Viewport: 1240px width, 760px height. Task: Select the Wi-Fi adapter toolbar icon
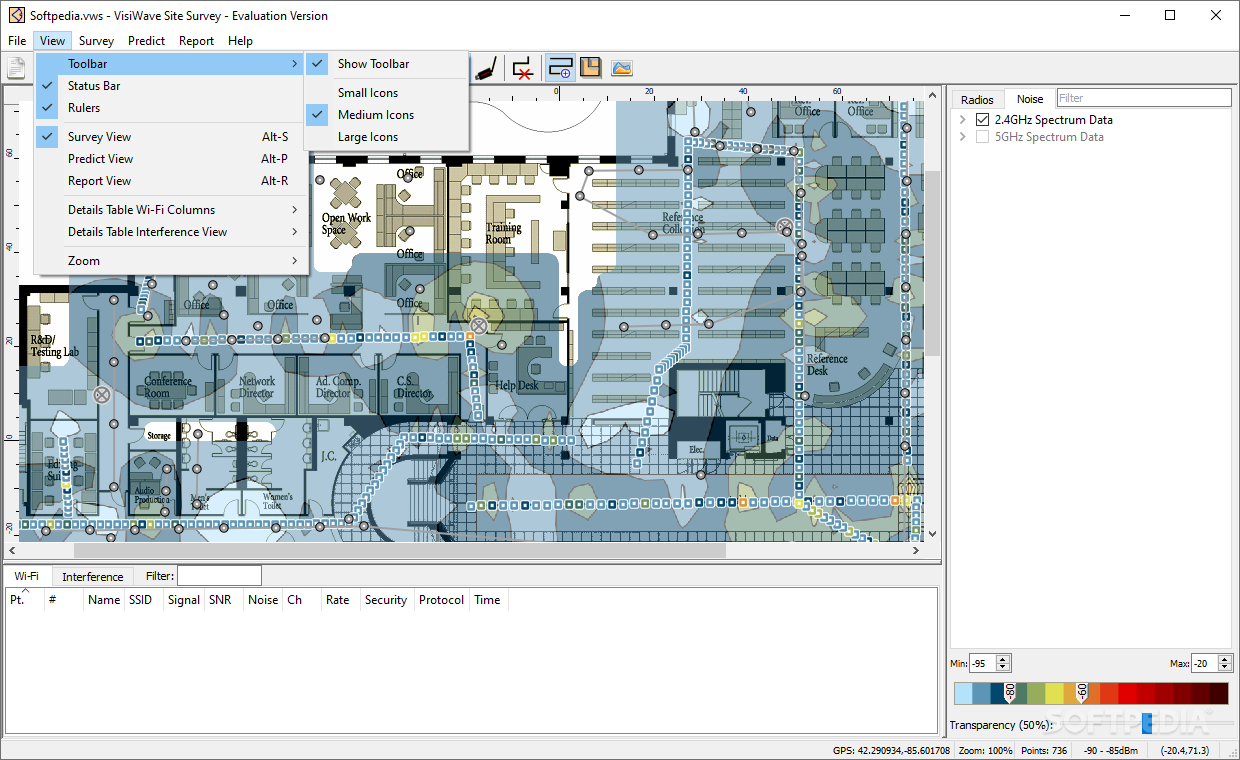click(x=485, y=68)
